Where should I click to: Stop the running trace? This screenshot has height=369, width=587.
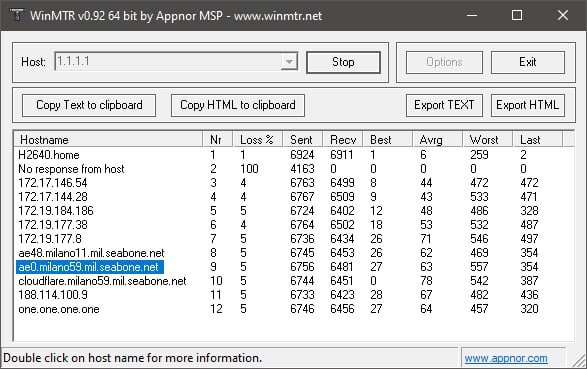pos(343,62)
